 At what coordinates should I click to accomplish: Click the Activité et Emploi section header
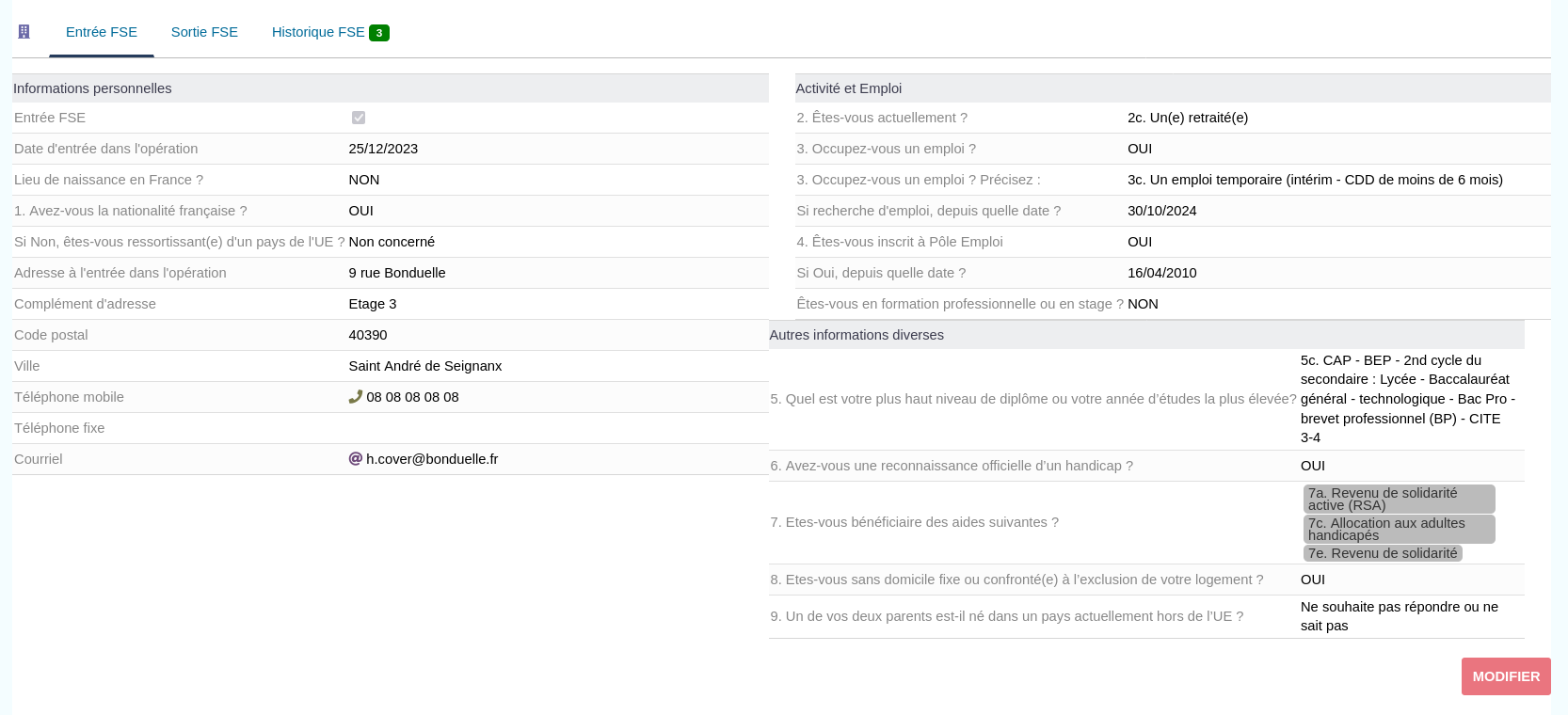pos(849,88)
